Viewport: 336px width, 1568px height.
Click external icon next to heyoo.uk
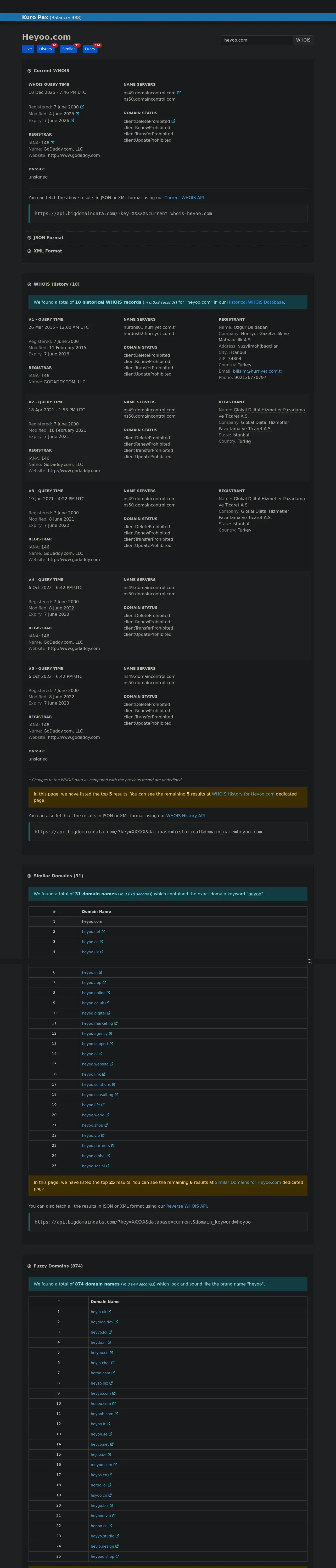(102, 952)
